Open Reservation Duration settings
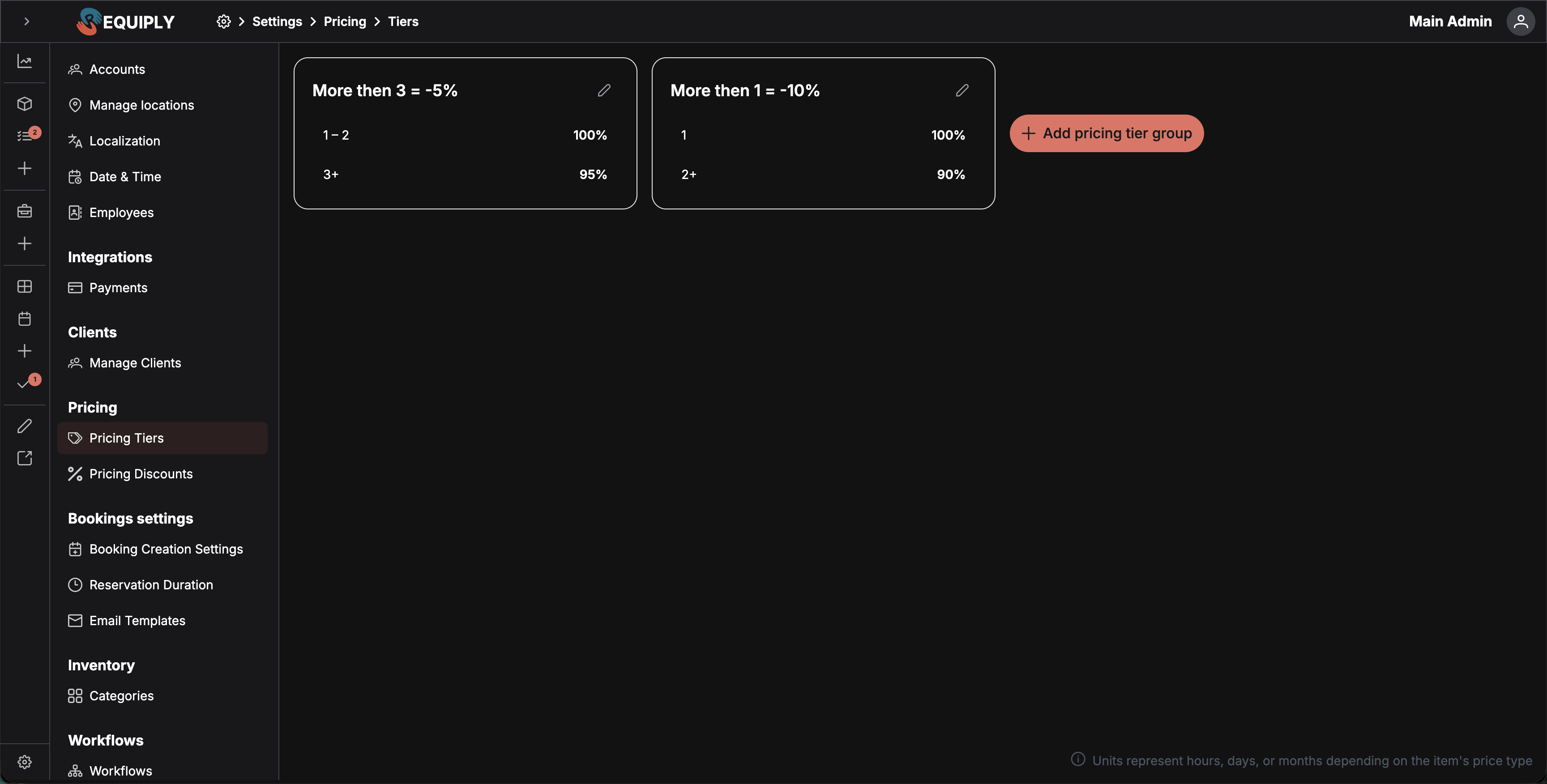 click(162, 585)
